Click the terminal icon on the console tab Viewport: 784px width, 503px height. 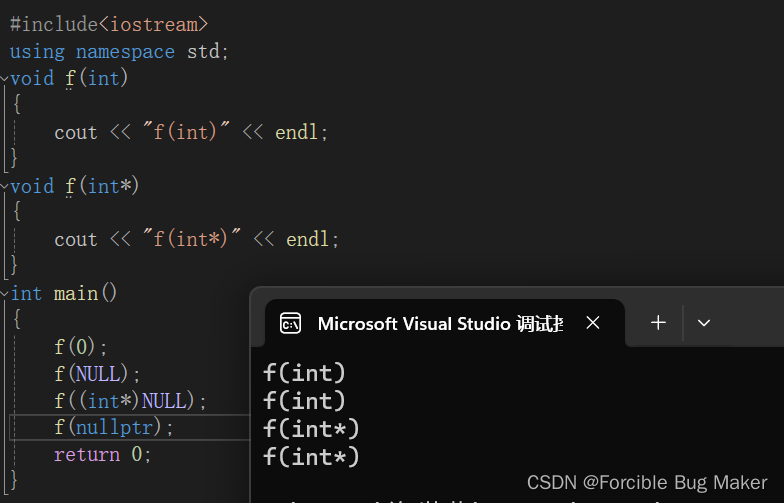[x=291, y=323]
